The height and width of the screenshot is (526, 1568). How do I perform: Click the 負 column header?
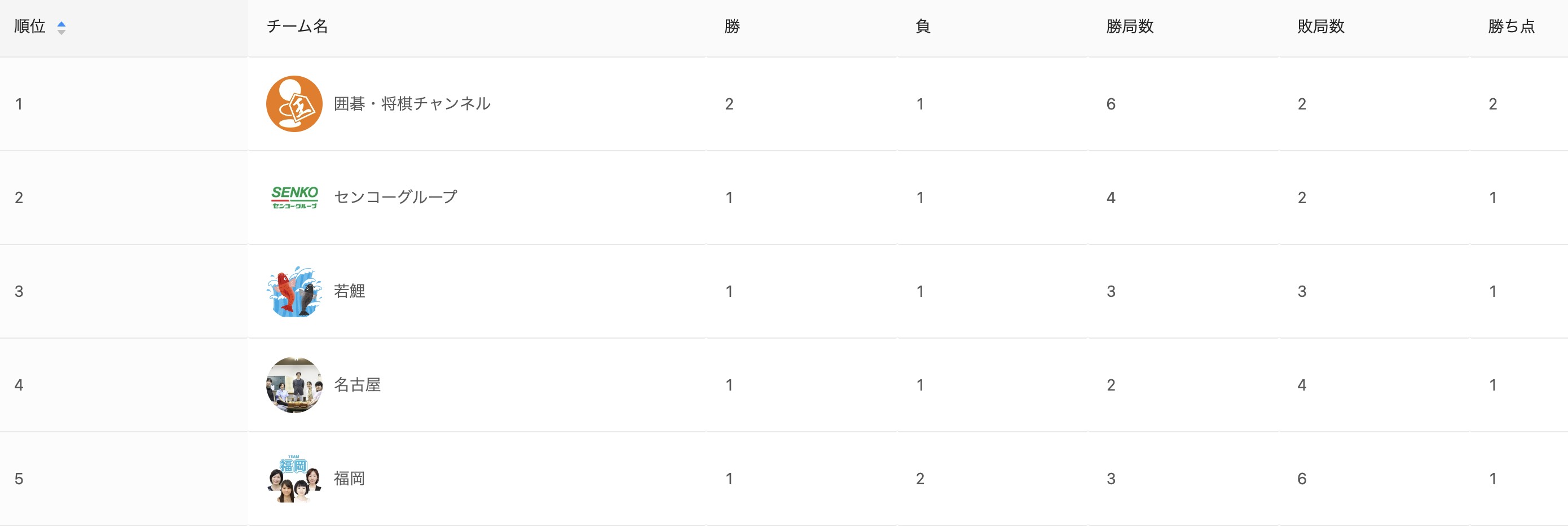tap(923, 27)
